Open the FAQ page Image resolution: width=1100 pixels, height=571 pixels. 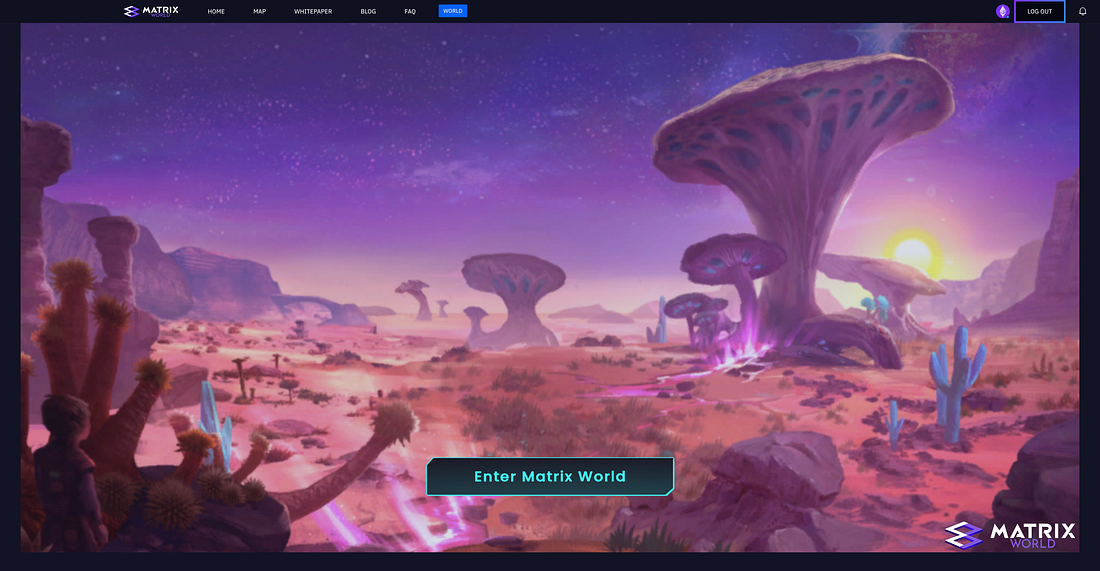tap(410, 12)
